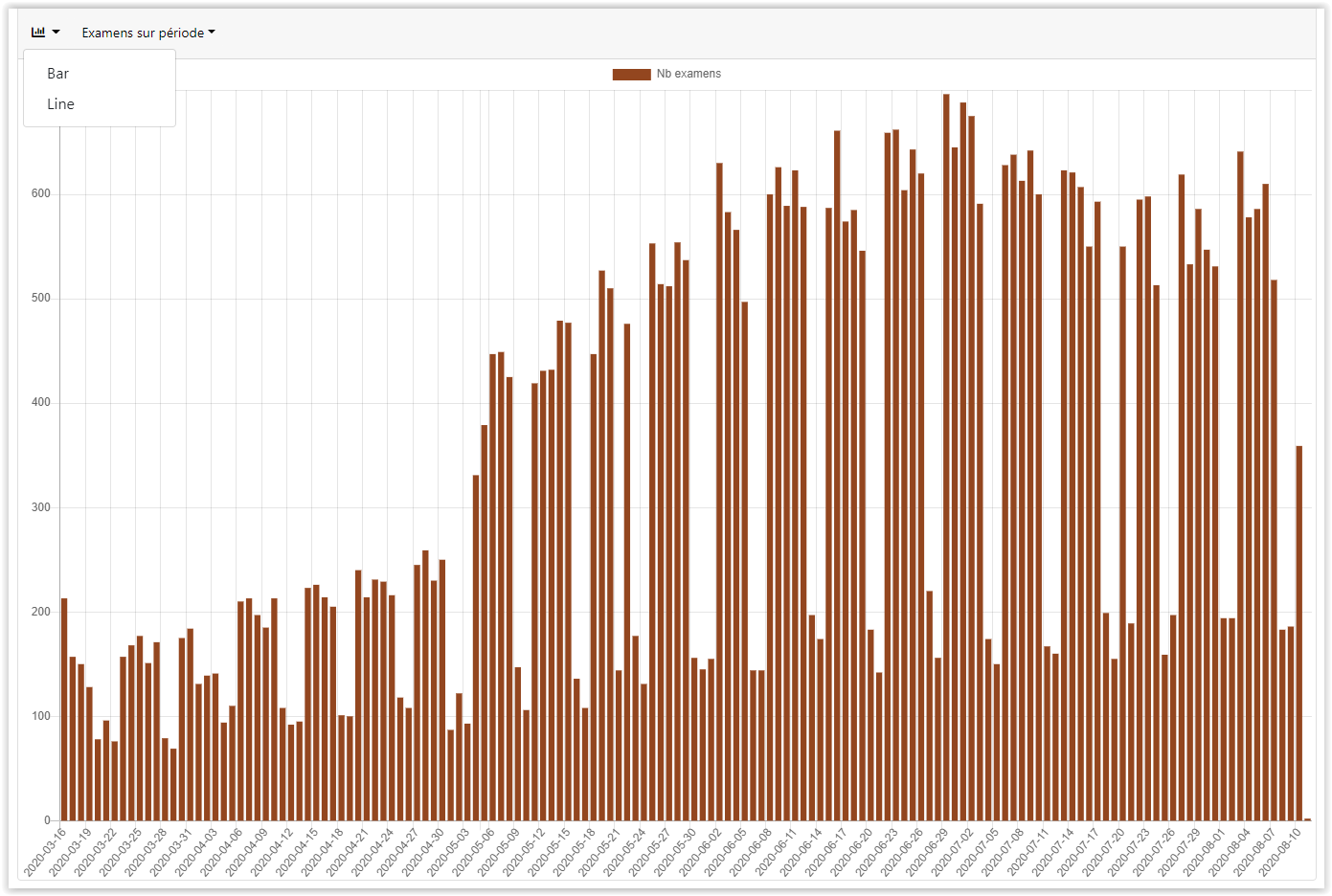Click the y-axis value 600
The width and height of the screenshot is (1332, 896).
[40, 194]
